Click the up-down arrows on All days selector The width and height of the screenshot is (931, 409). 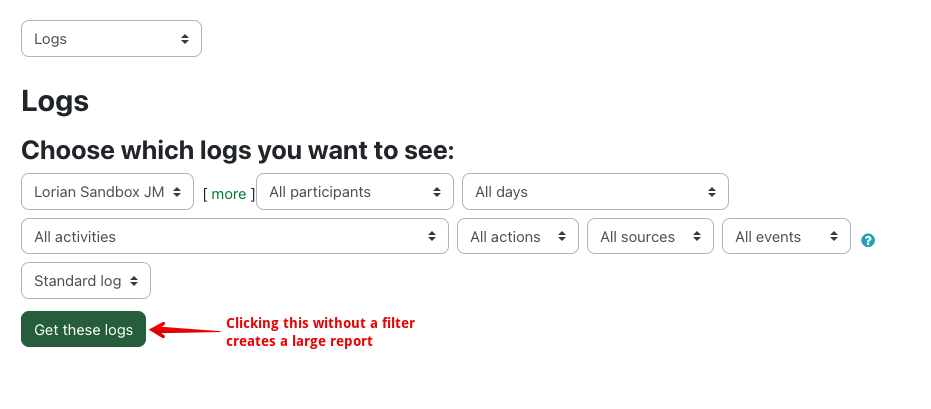click(711, 192)
